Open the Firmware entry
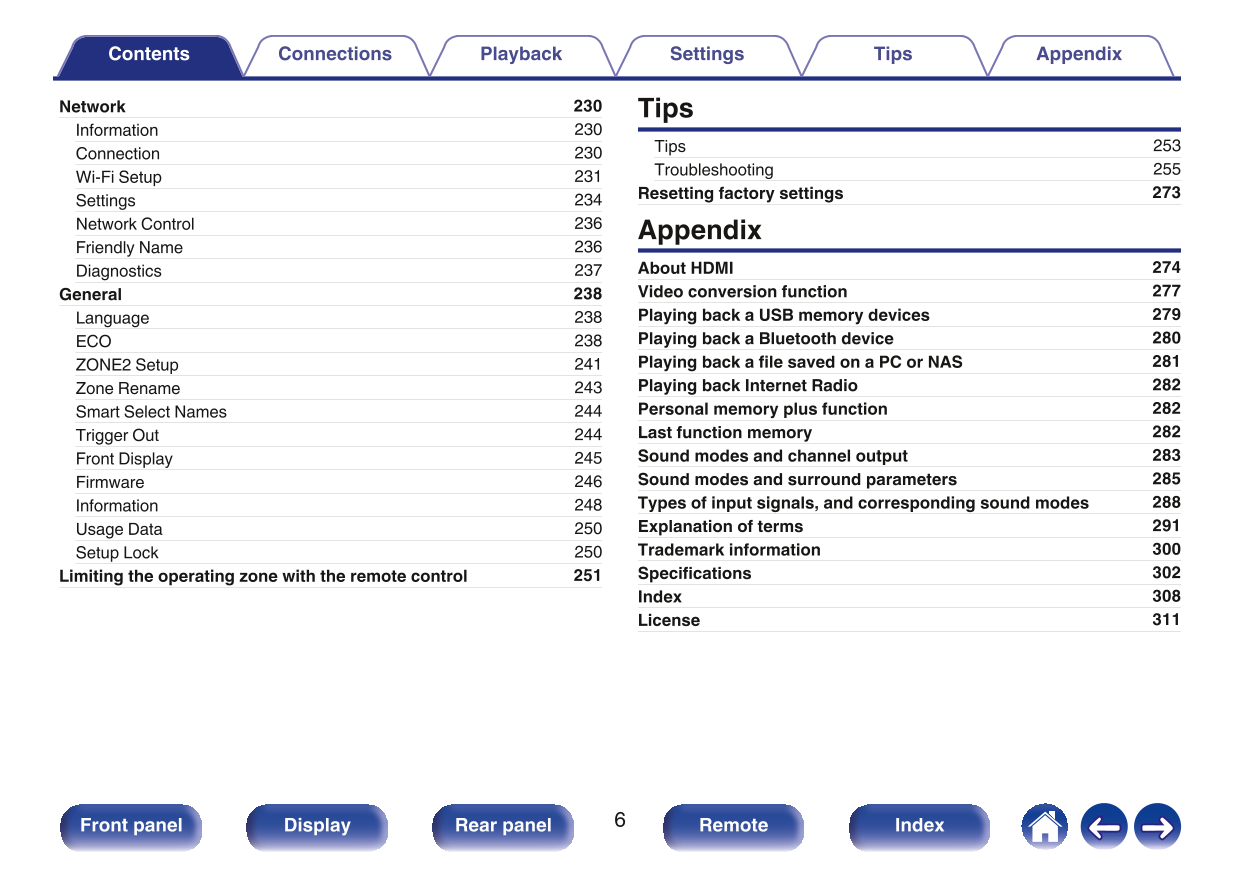The image size is (1240, 874). point(110,482)
